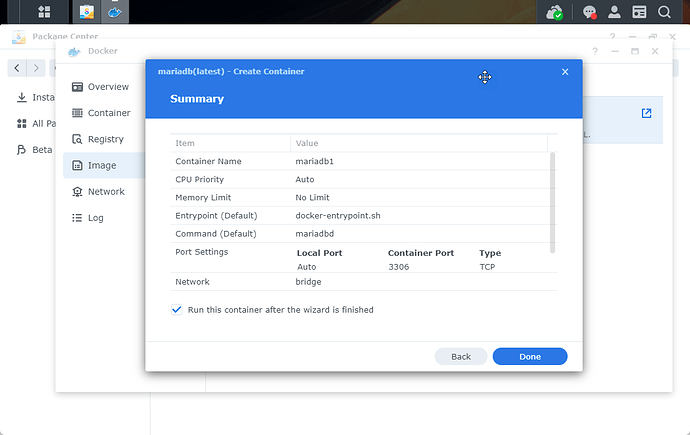Open the DSM search magnifier icon
This screenshot has width=690, height=435.
(x=665, y=13)
